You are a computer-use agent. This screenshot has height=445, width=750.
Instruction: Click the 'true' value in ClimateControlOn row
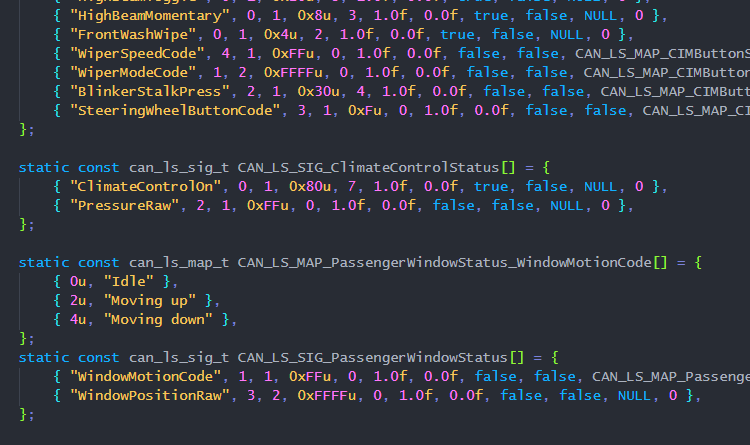coord(491,187)
